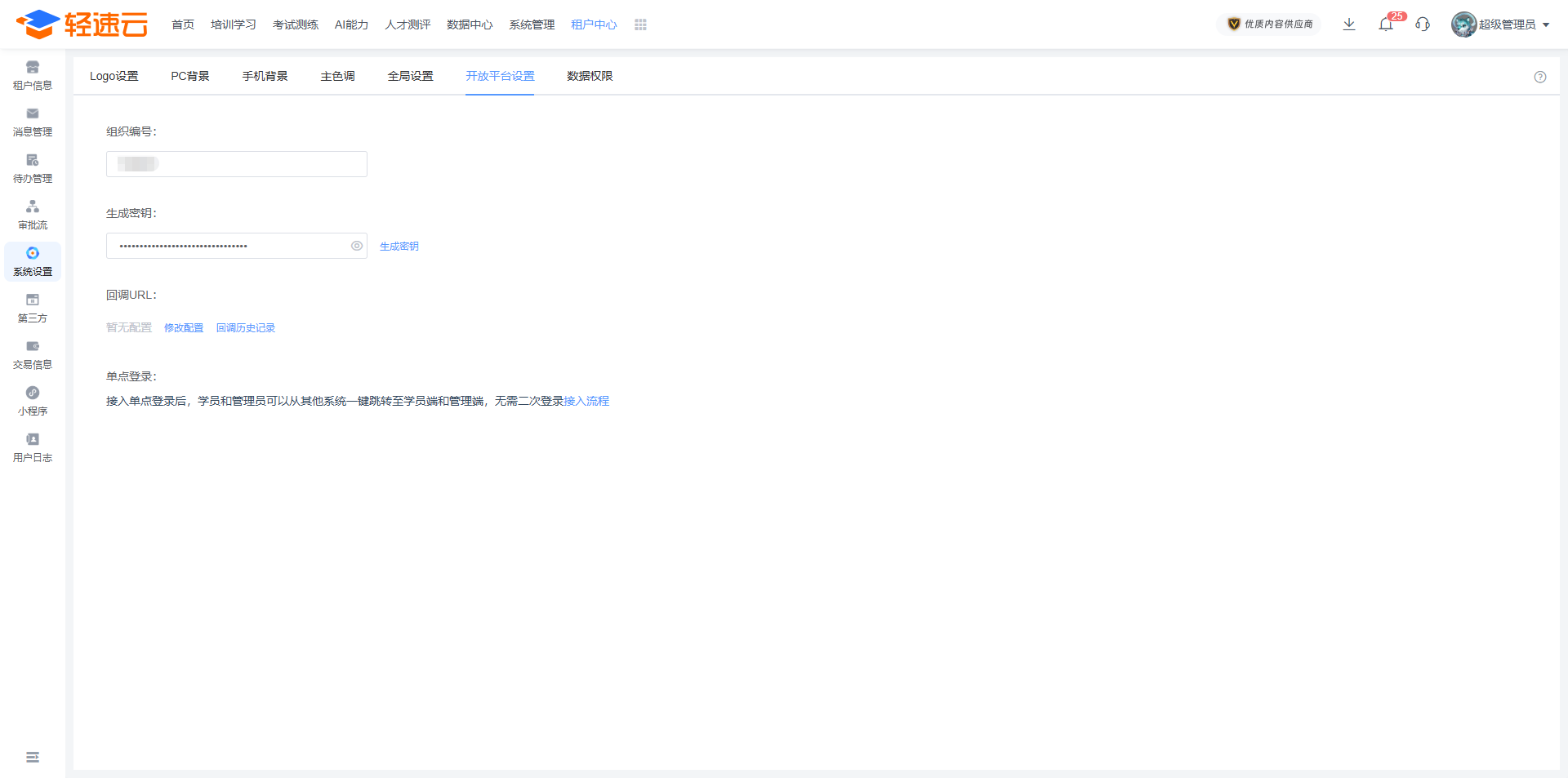1568x778 pixels.
Task: Open 小程序 in the sidebar
Action: [x=33, y=401]
